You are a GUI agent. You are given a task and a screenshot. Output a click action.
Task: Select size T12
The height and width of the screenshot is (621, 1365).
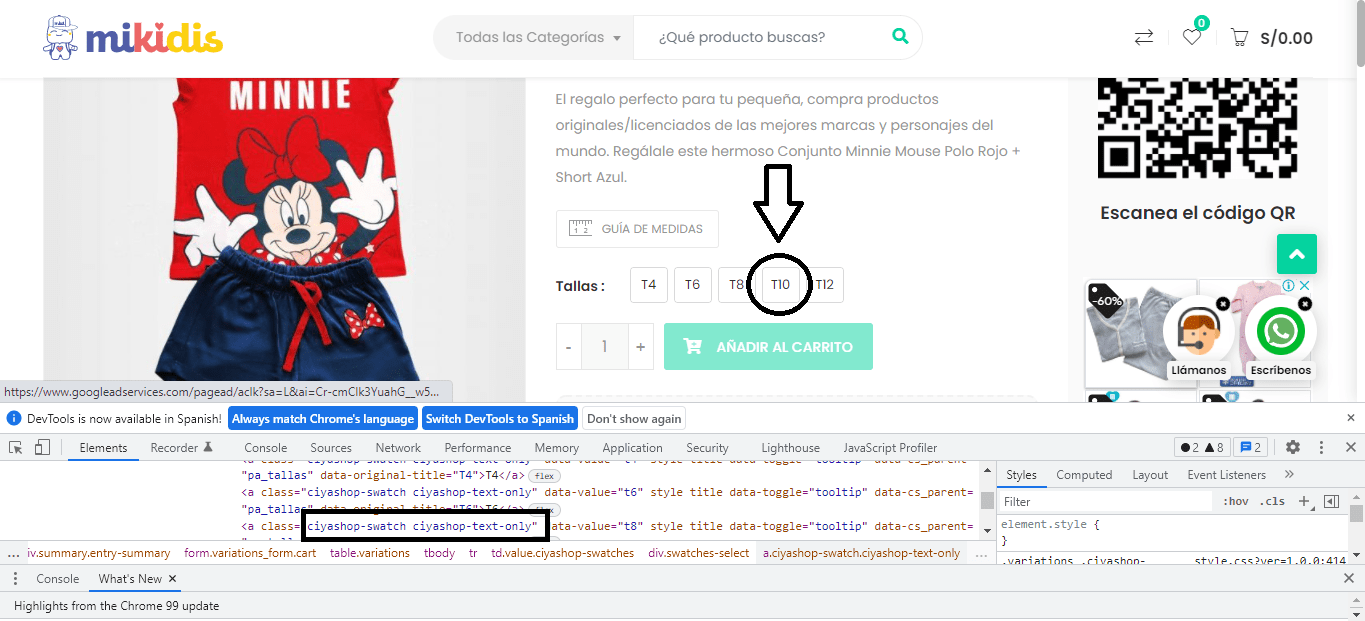click(x=824, y=285)
